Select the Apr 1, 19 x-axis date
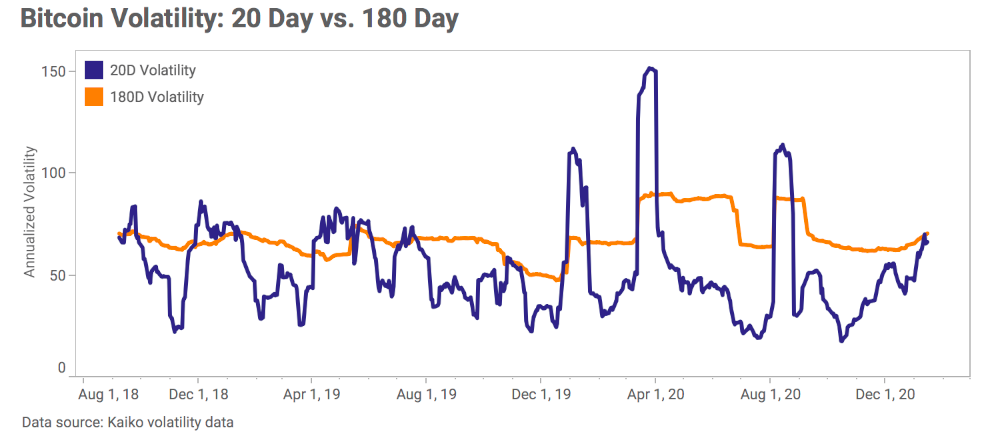Screen dimensions: 985x434 pos(313,394)
